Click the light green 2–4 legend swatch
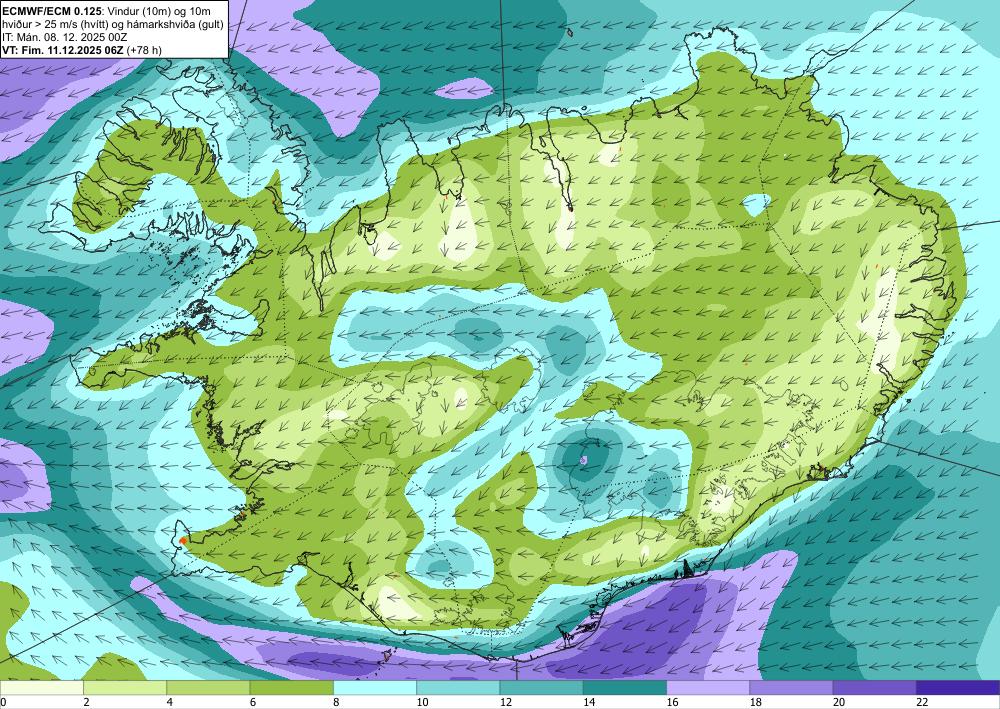Screen dimensions: 1000x709 coord(125,688)
